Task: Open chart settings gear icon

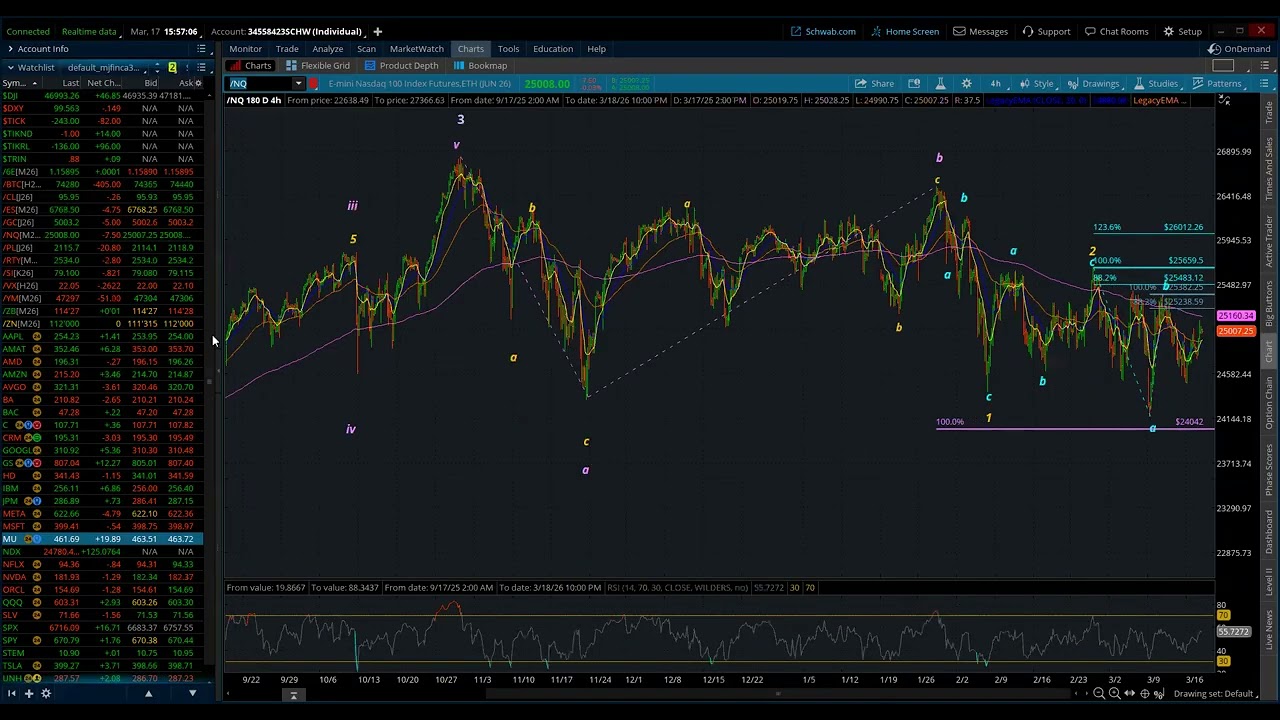Action: point(966,84)
